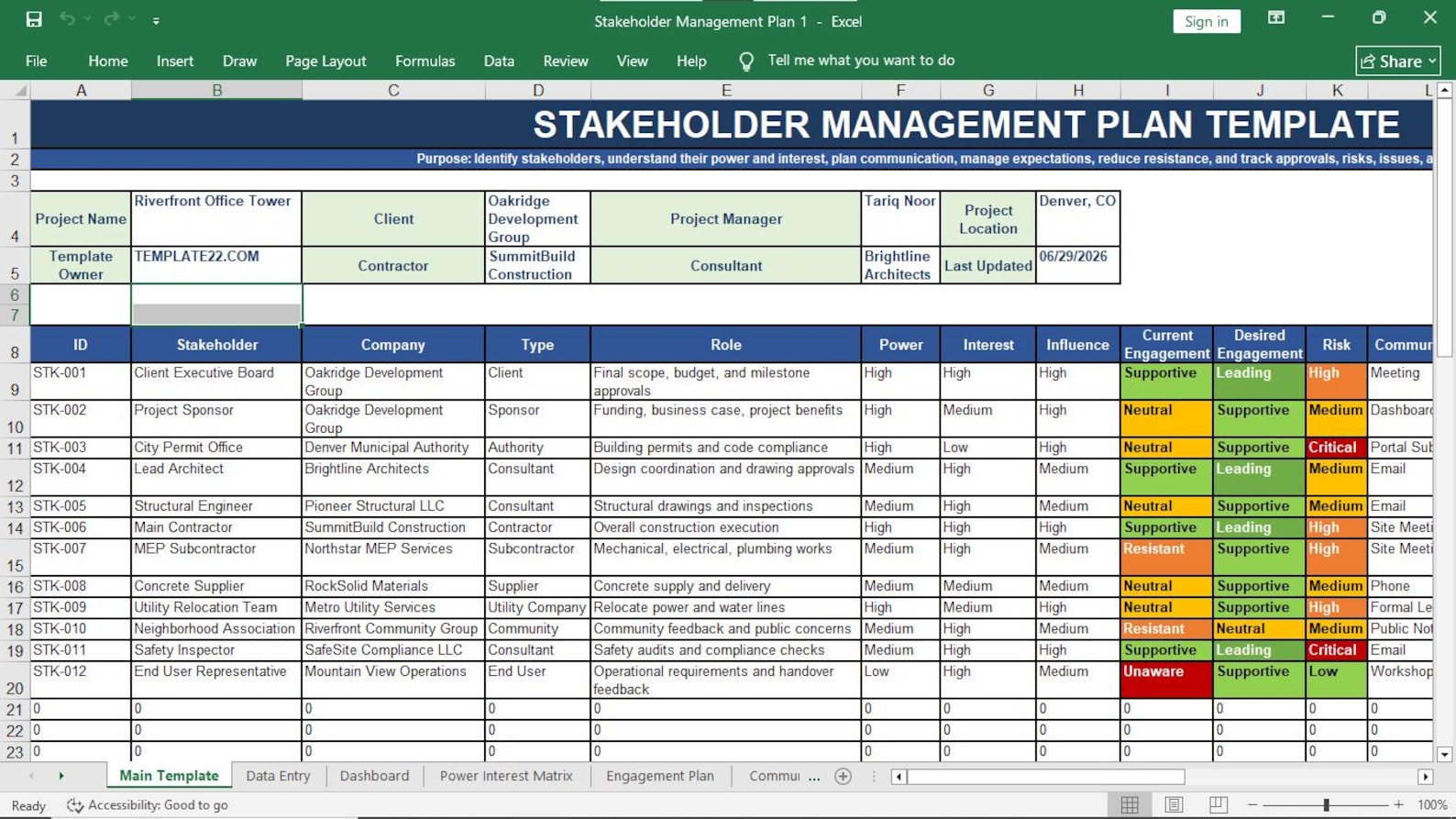Click Critical risk cell for STK-011
Image resolution: width=1456 pixels, height=819 pixels.
tap(1336, 650)
